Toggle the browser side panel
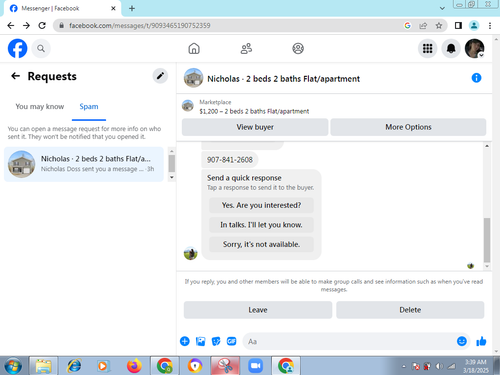 tap(458, 26)
